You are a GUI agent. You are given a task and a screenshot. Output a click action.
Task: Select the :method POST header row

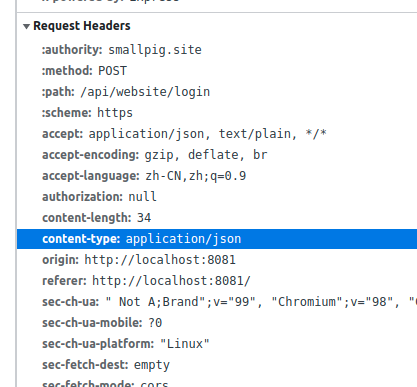(x=217, y=71)
